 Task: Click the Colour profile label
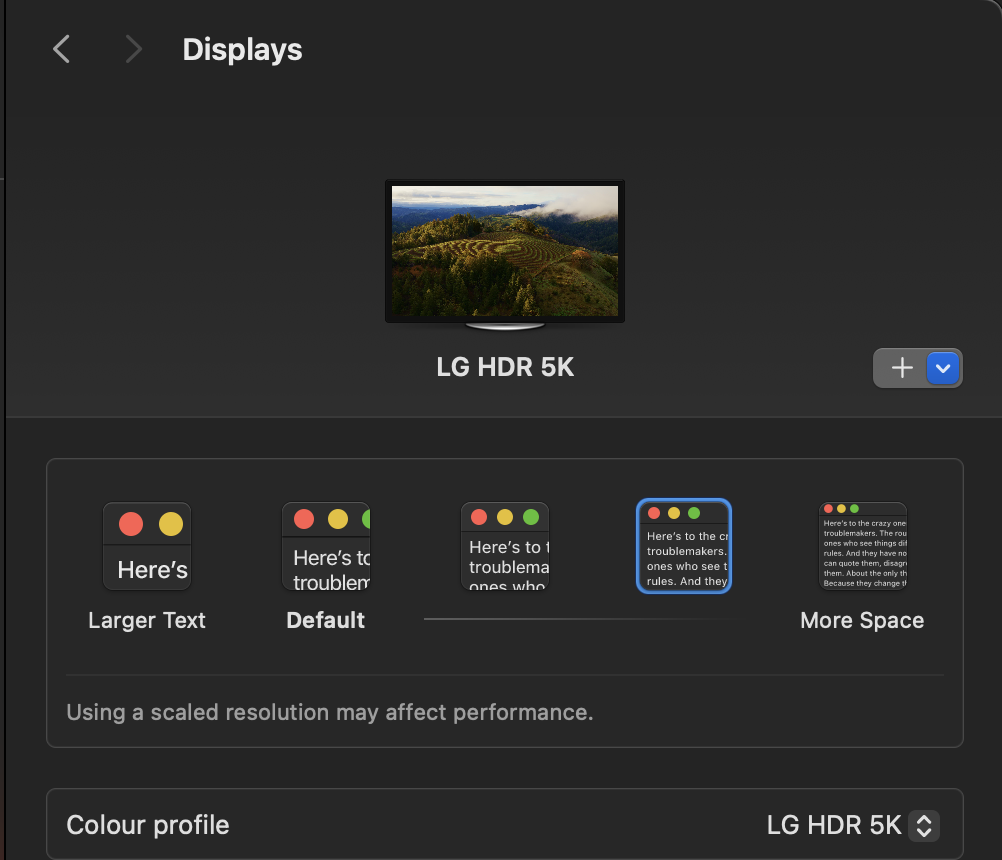point(148,825)
